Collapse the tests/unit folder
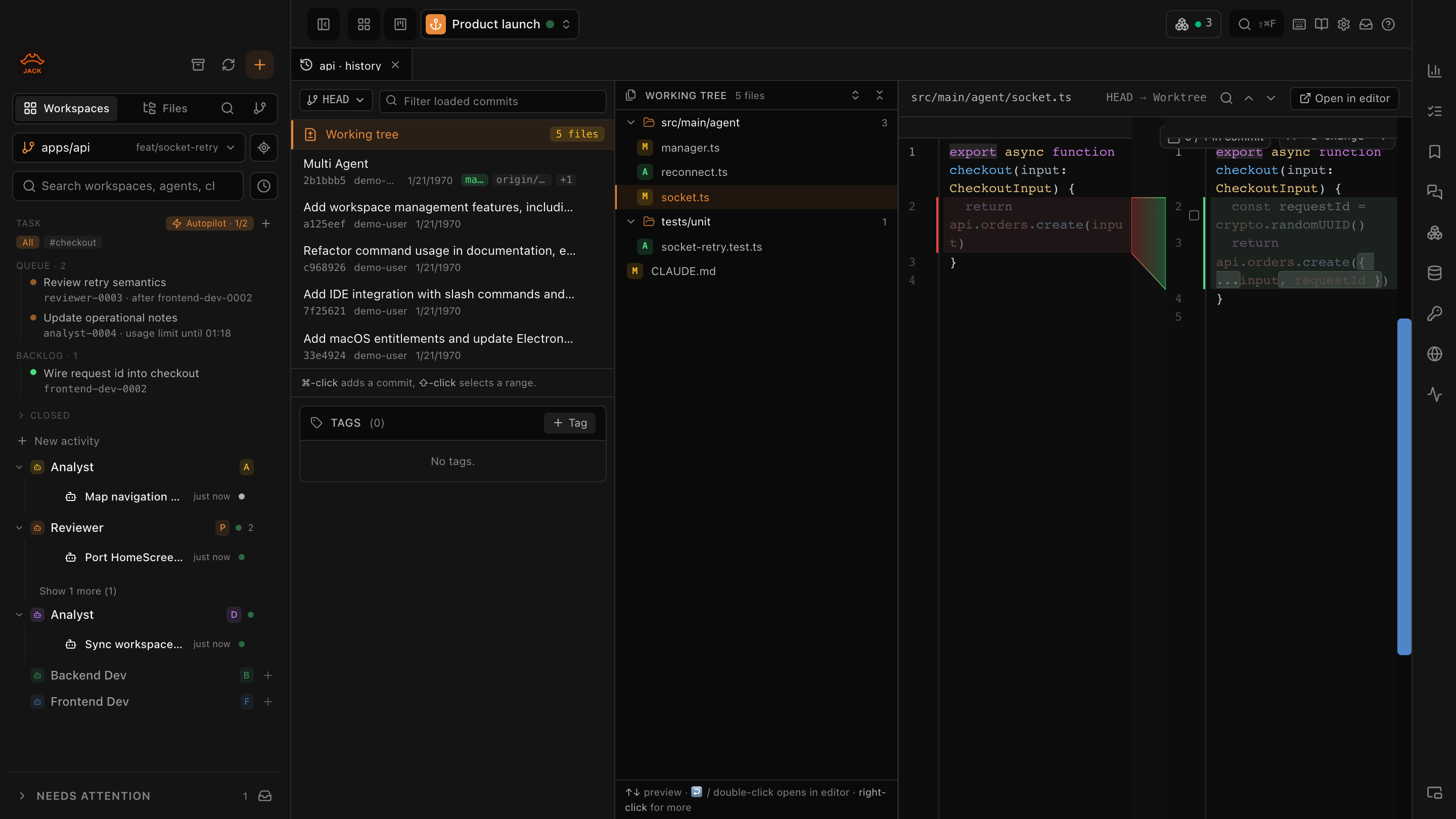 [x=631, y=221]
